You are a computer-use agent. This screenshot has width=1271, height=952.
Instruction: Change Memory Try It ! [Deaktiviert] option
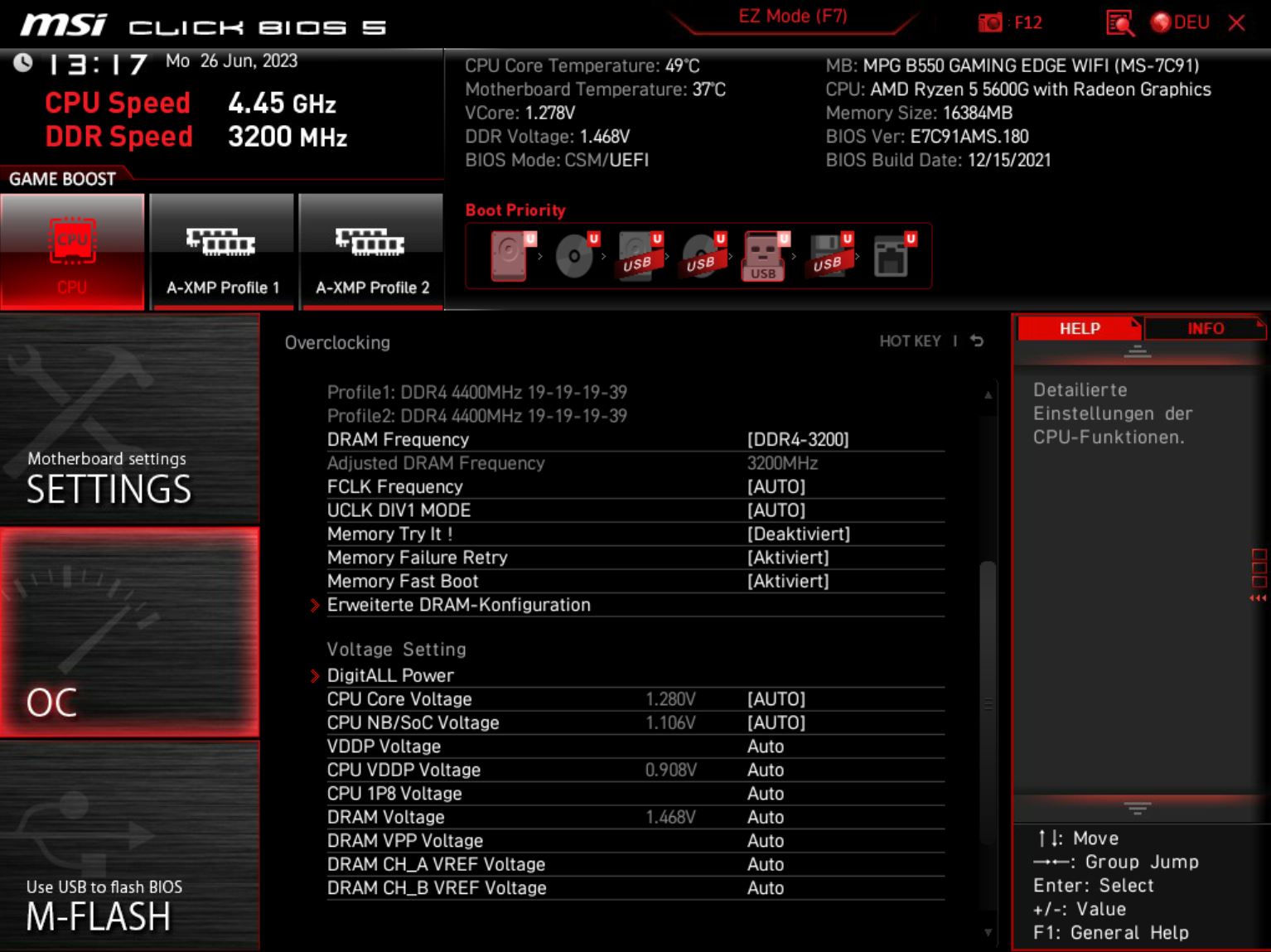[x=635, y=534]
